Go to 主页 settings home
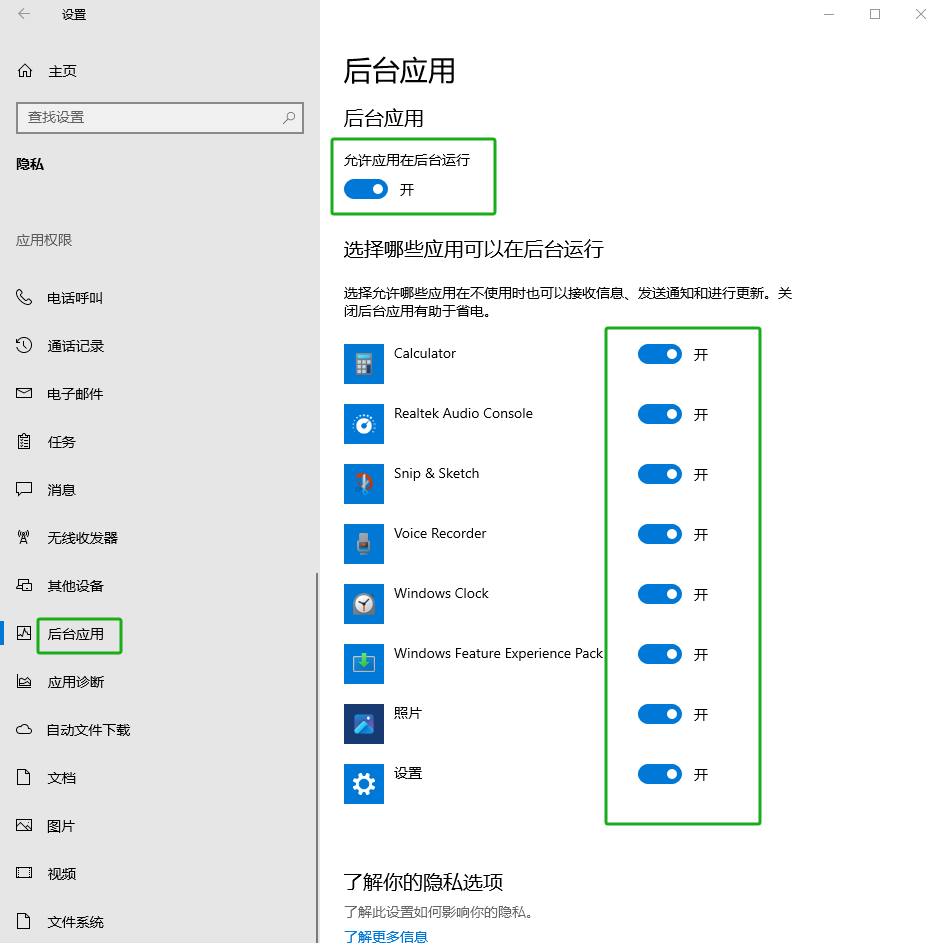This screenshot has width=931, height=943. click(62, 71)
